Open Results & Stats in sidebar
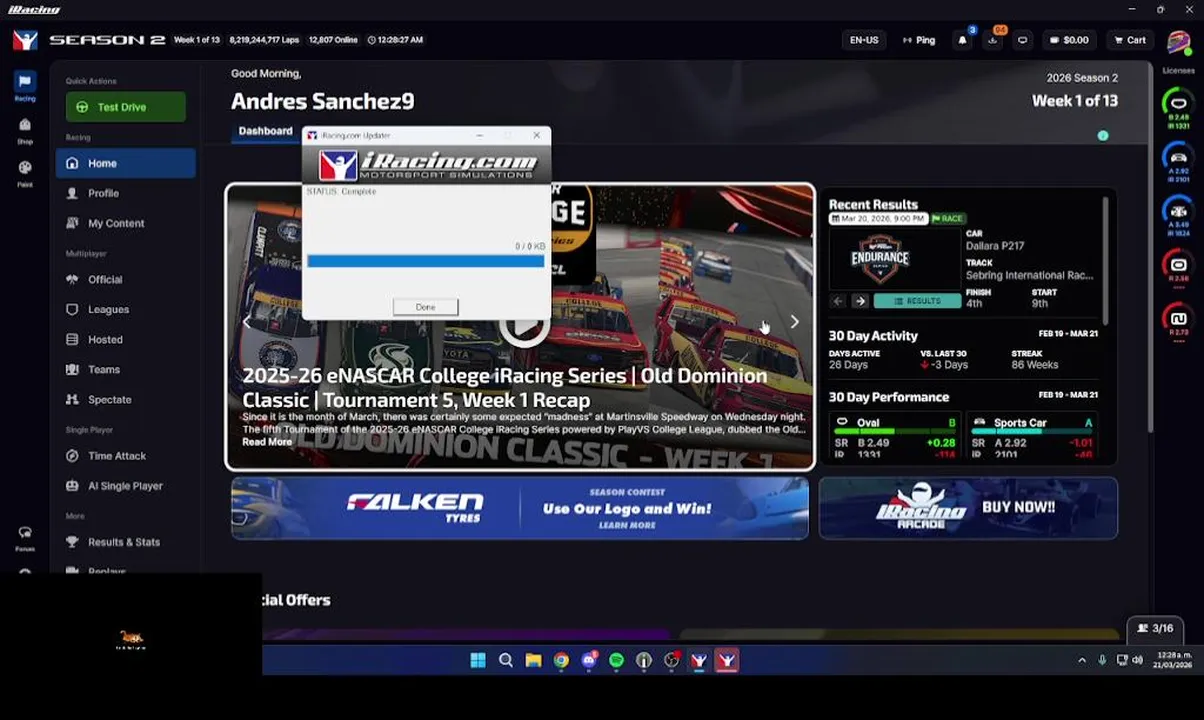Screen dimensions: 1204x720 point(125,541)
